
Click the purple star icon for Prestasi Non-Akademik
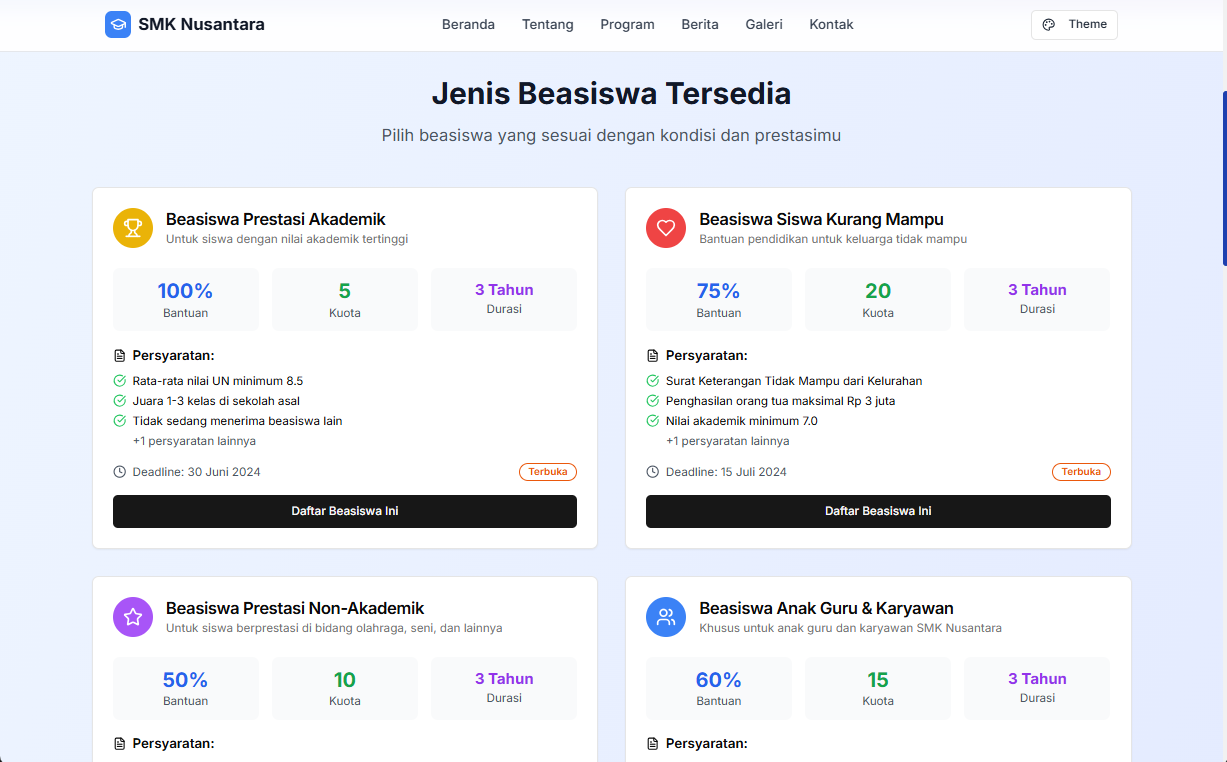[133, 617]
